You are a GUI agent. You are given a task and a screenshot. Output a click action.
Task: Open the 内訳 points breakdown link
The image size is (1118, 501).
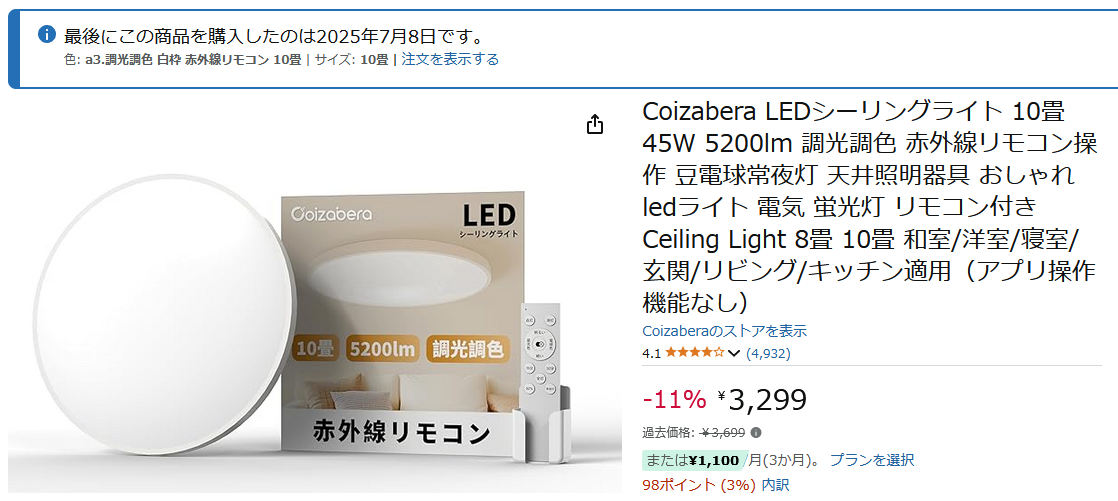(776, 485)
